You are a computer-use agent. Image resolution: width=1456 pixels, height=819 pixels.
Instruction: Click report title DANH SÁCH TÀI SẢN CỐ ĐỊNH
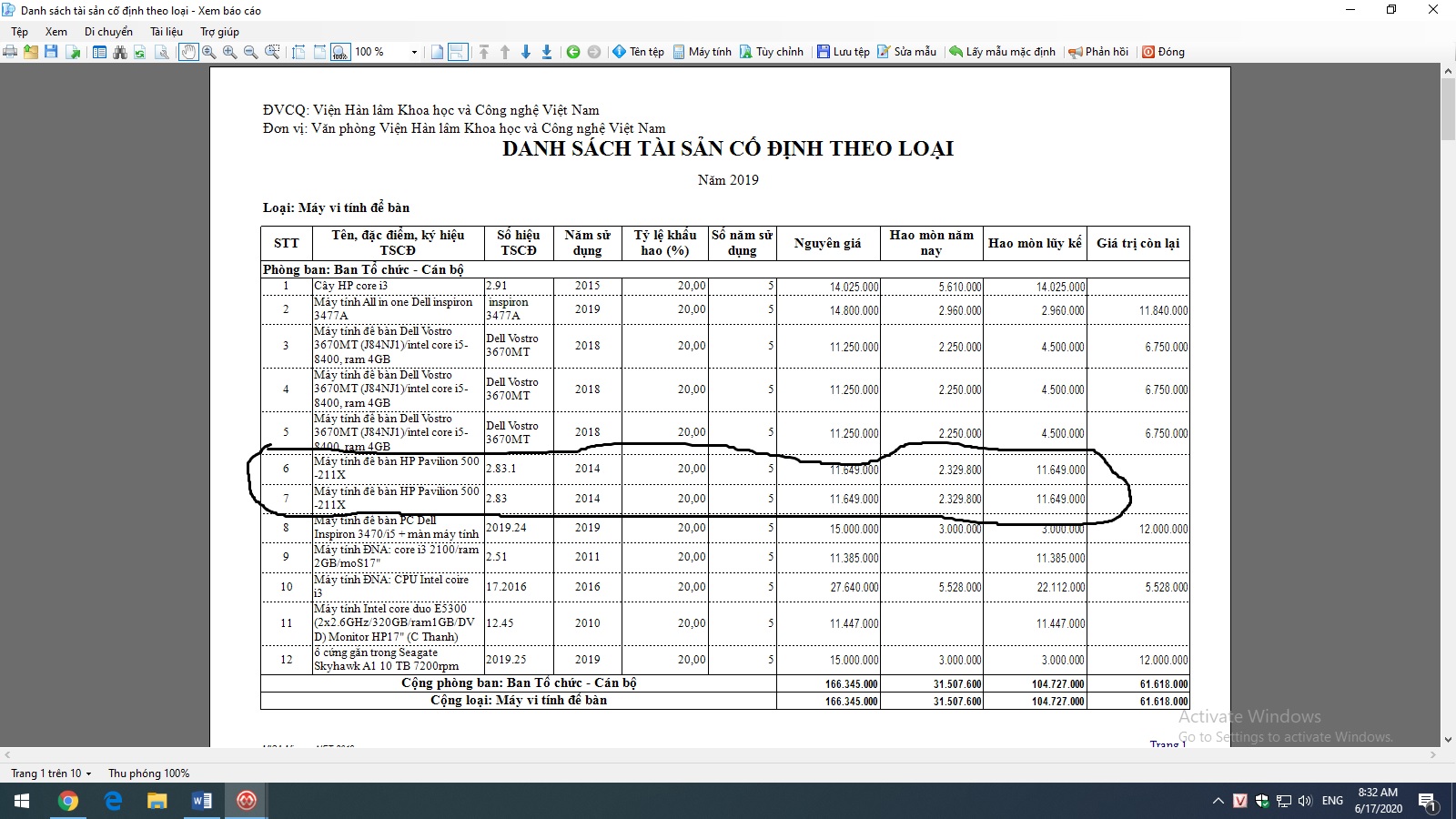coord(728,149)
